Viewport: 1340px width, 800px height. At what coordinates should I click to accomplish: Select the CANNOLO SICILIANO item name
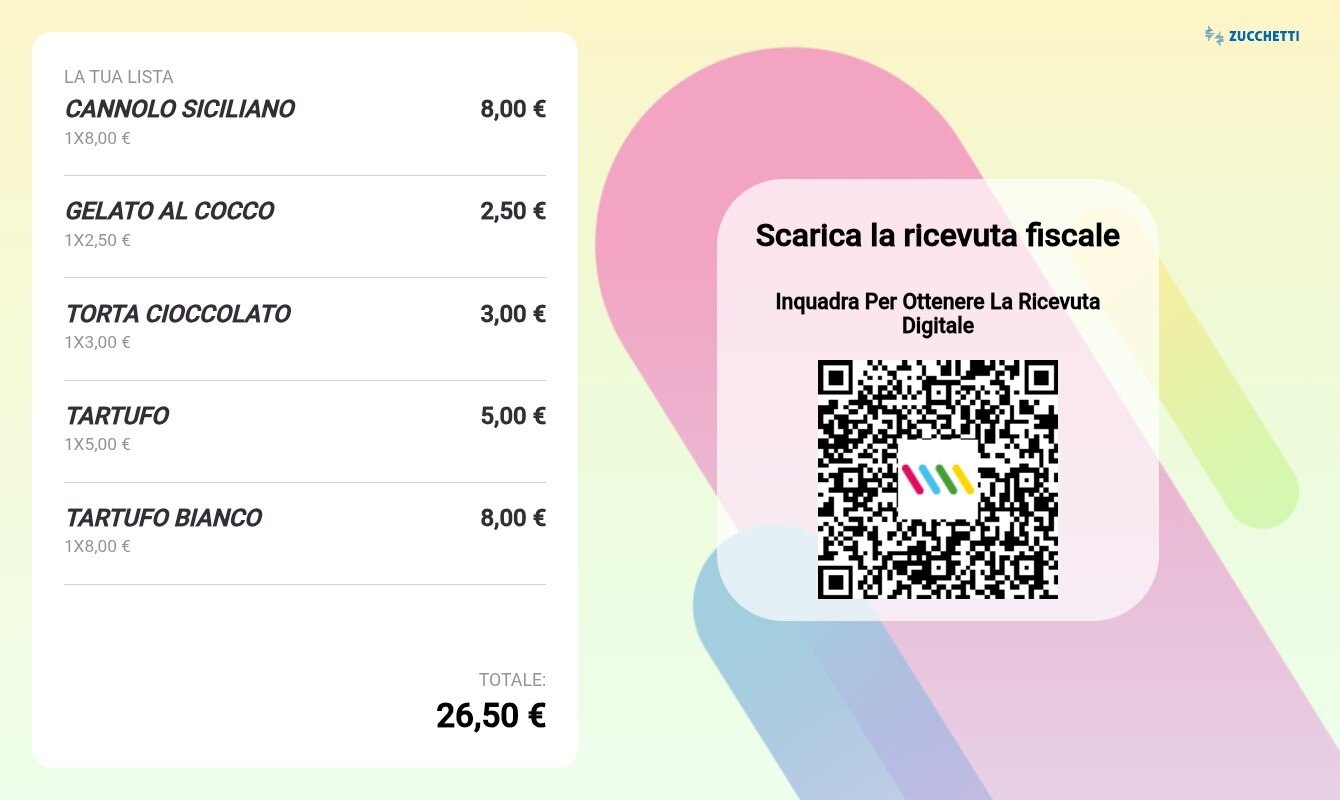tap(180, 109)
